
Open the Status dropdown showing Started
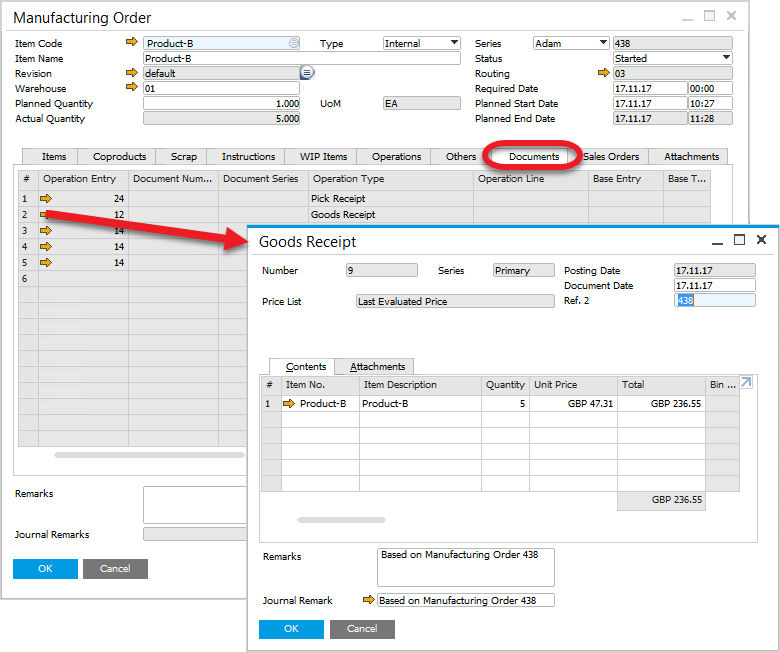coord(726,58)
